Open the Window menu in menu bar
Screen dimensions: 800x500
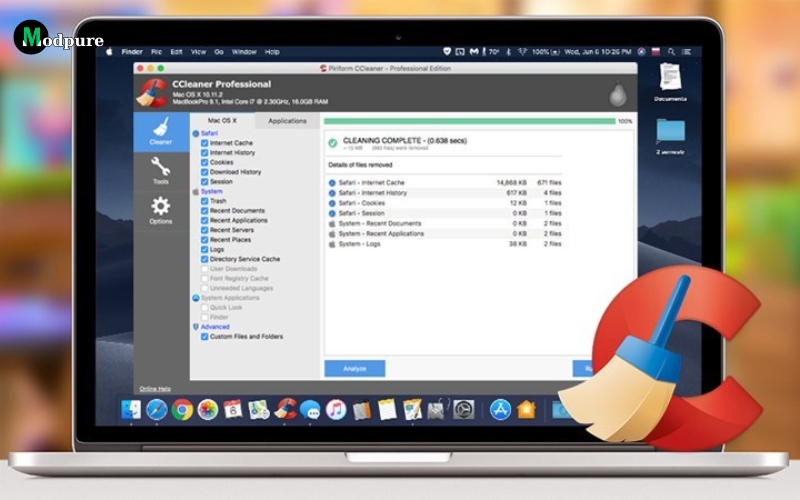click(243, 52)
